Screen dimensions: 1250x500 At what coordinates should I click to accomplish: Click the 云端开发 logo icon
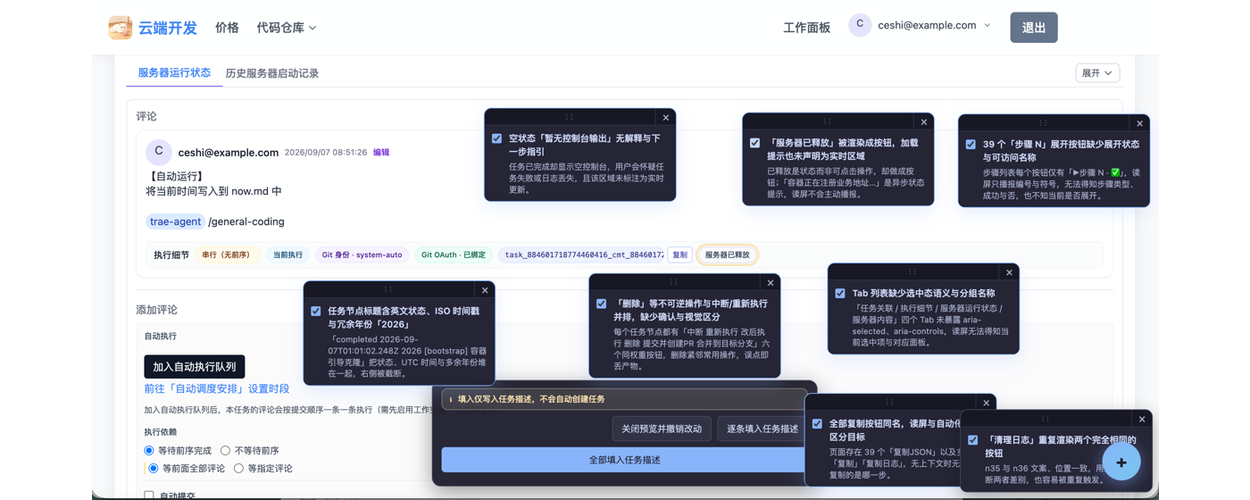(120, 27)
